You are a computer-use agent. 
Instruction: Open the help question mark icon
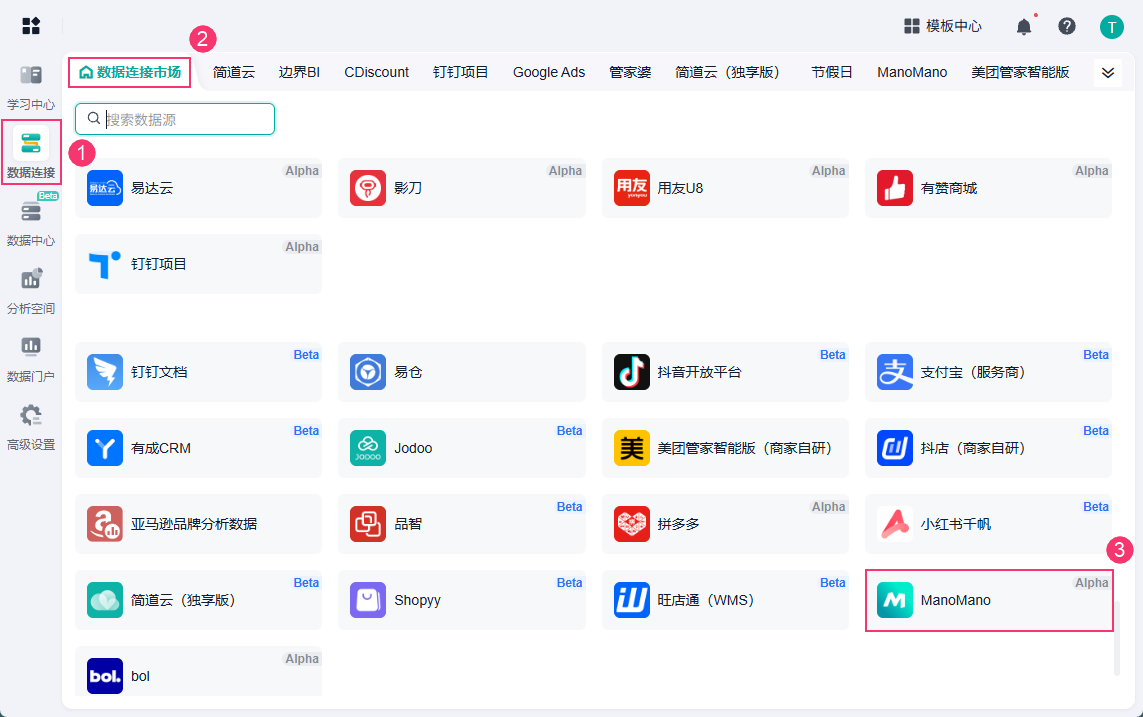click(x=1066, y=26)
